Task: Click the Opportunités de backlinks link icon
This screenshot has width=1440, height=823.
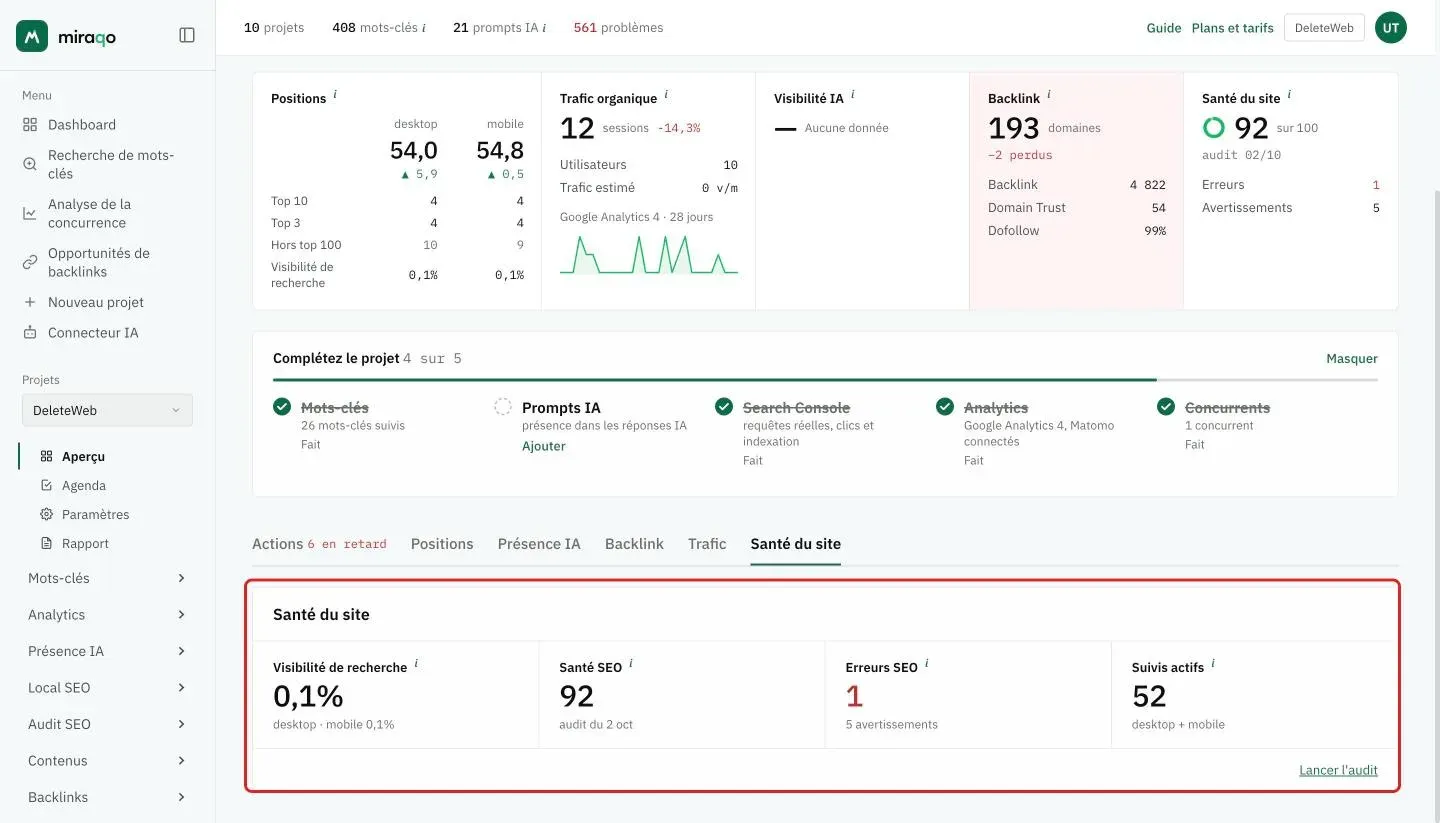Action: click(x=30, y=262)
